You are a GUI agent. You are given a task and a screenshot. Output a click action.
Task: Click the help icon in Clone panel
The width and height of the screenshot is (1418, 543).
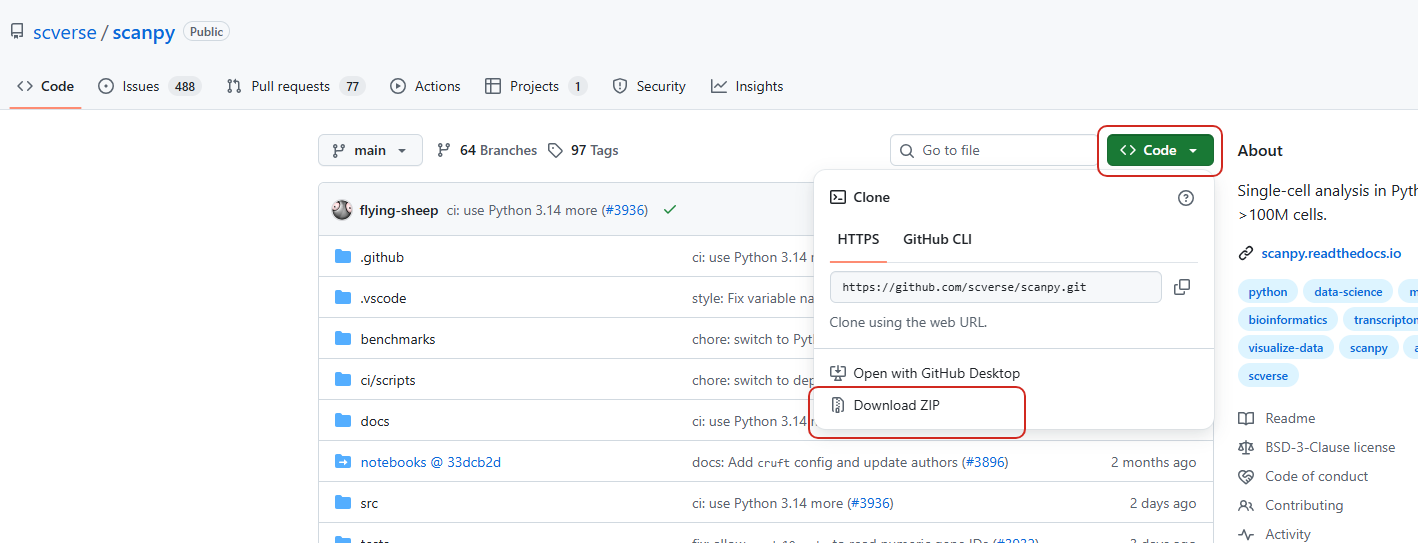coord(1186,198)
